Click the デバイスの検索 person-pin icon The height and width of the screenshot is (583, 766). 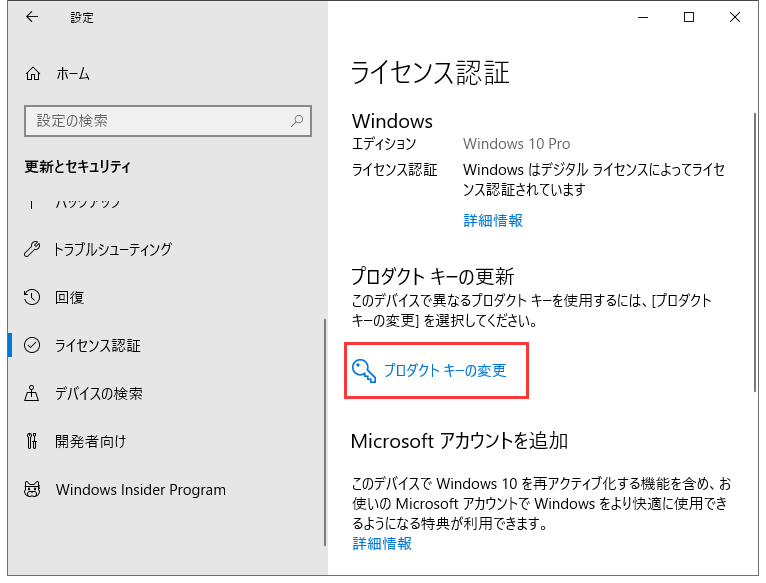pos(33,393)
